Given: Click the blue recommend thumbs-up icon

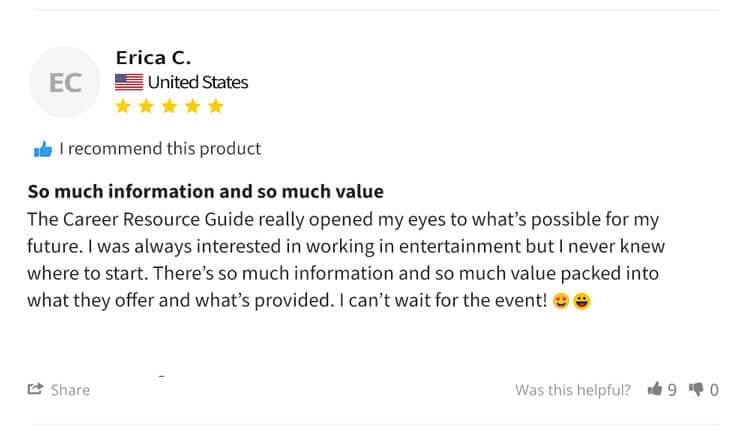Looking at the screenshot, I should pyautogui.click(x=43, y=150).
